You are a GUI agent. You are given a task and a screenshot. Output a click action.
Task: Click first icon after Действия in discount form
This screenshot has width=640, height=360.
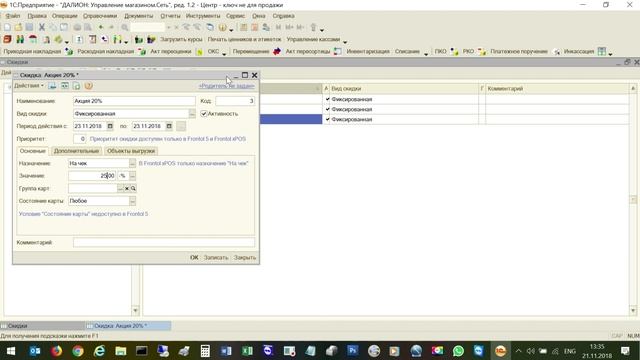click(52, 86)
